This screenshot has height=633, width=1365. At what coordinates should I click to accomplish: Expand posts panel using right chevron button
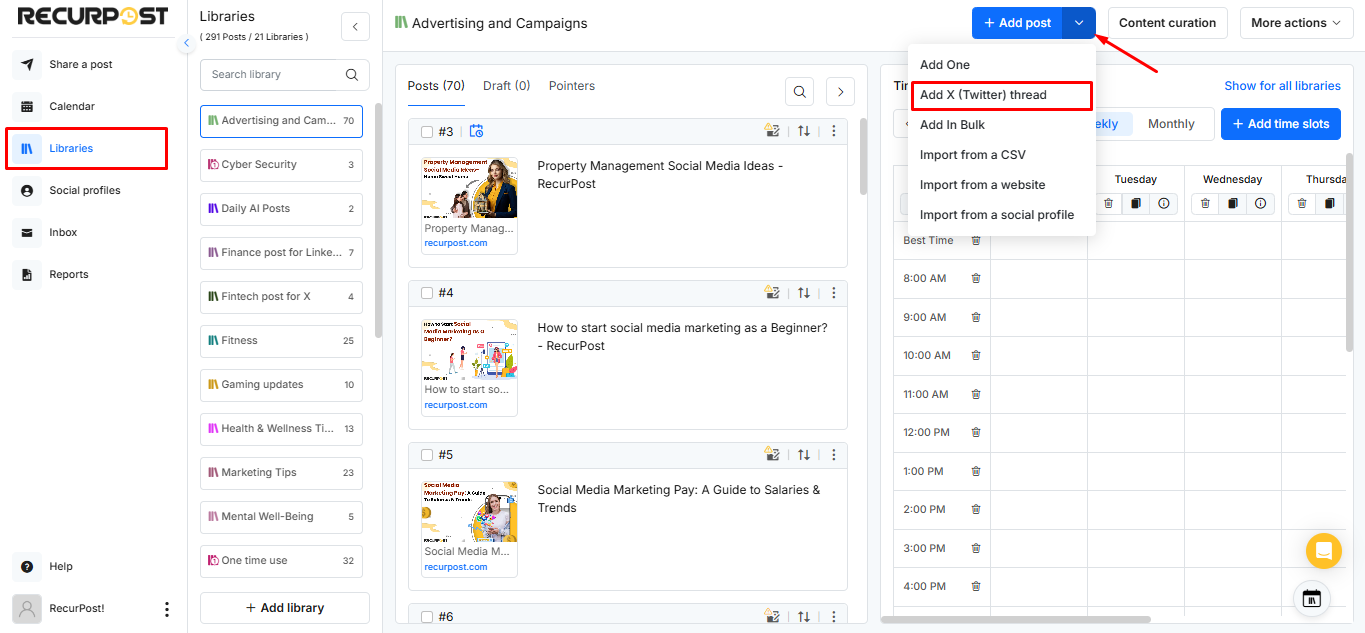(840, 92)
